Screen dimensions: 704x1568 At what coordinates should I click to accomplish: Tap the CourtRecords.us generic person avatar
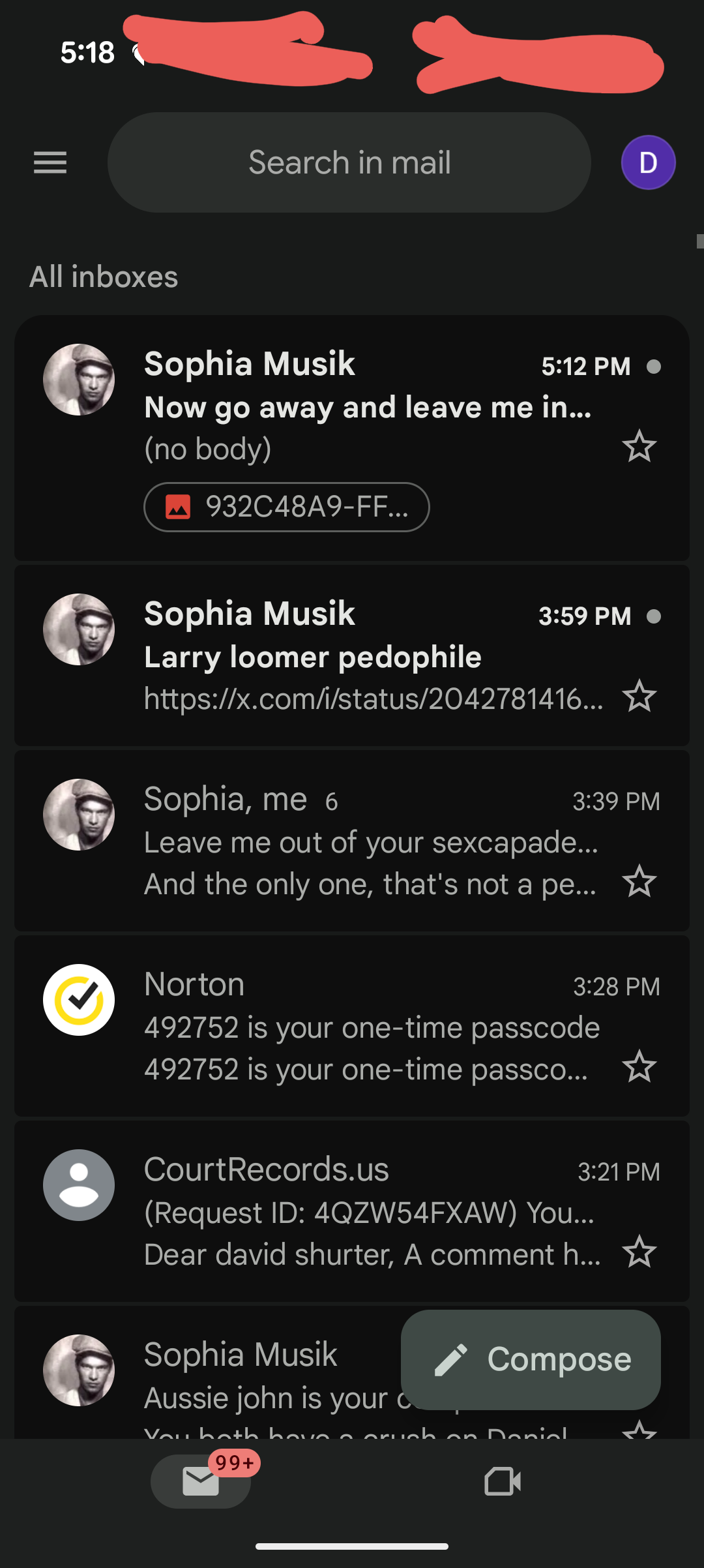(79, 1185)
